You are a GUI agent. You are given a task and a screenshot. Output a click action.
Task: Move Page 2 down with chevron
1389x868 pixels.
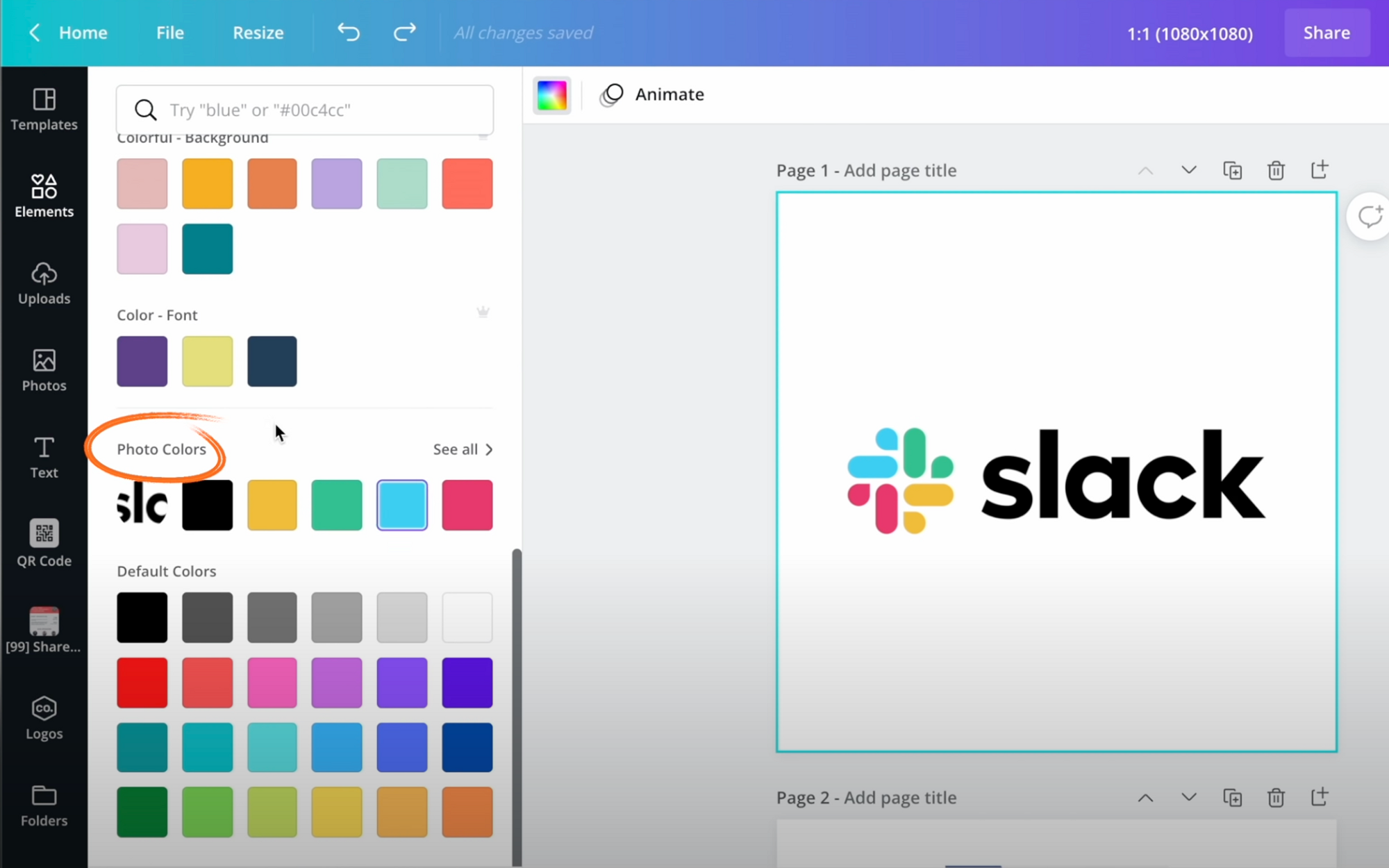coord(1189,797)
